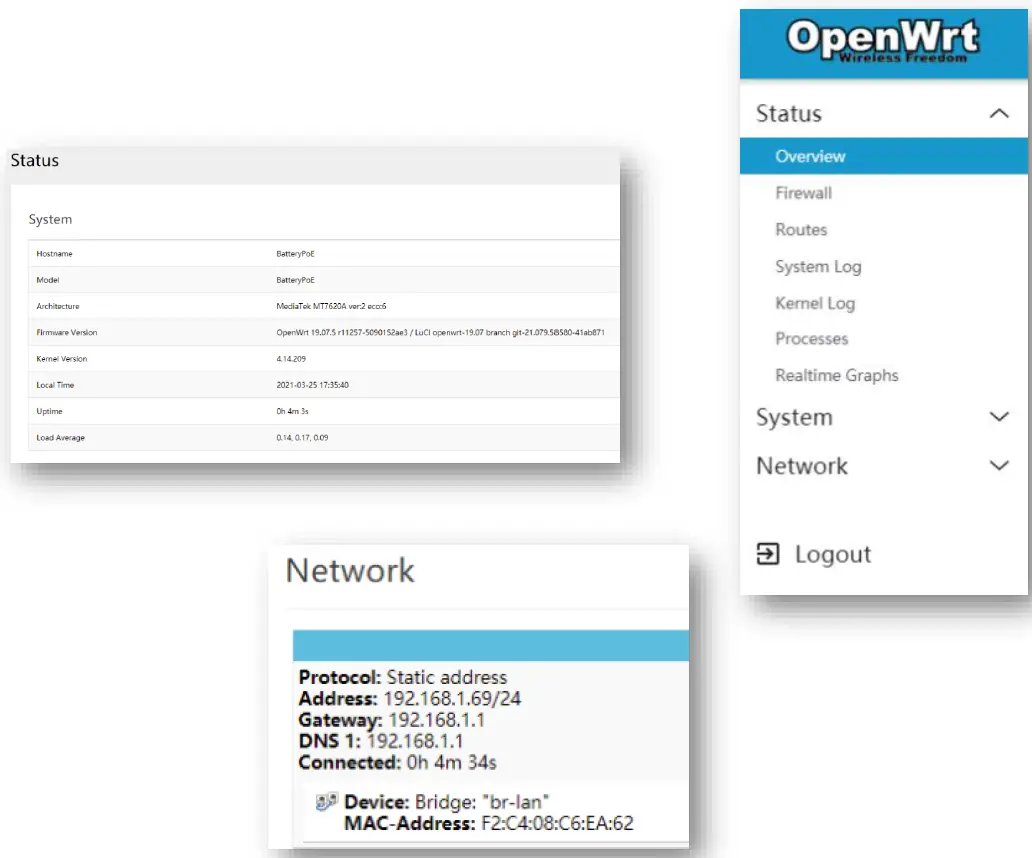1032x858 pixels.
Task: Click the Hostname row label
Action: [x=55, y=253]
